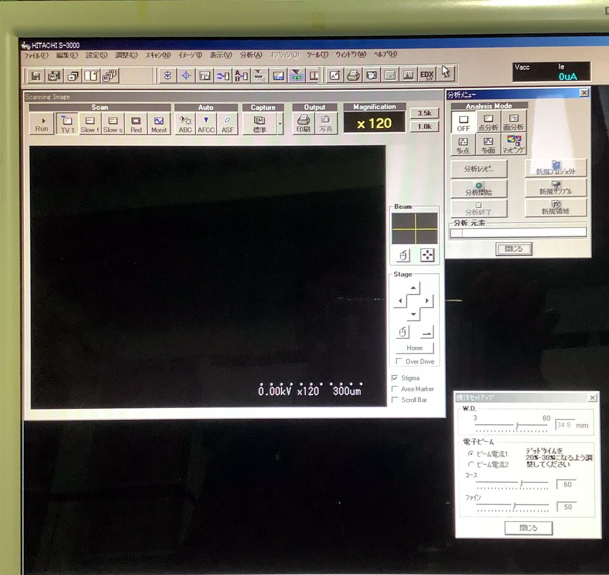Click the 分析開始 start analysis button
This screenshot has width=609, height=575.
479,189
